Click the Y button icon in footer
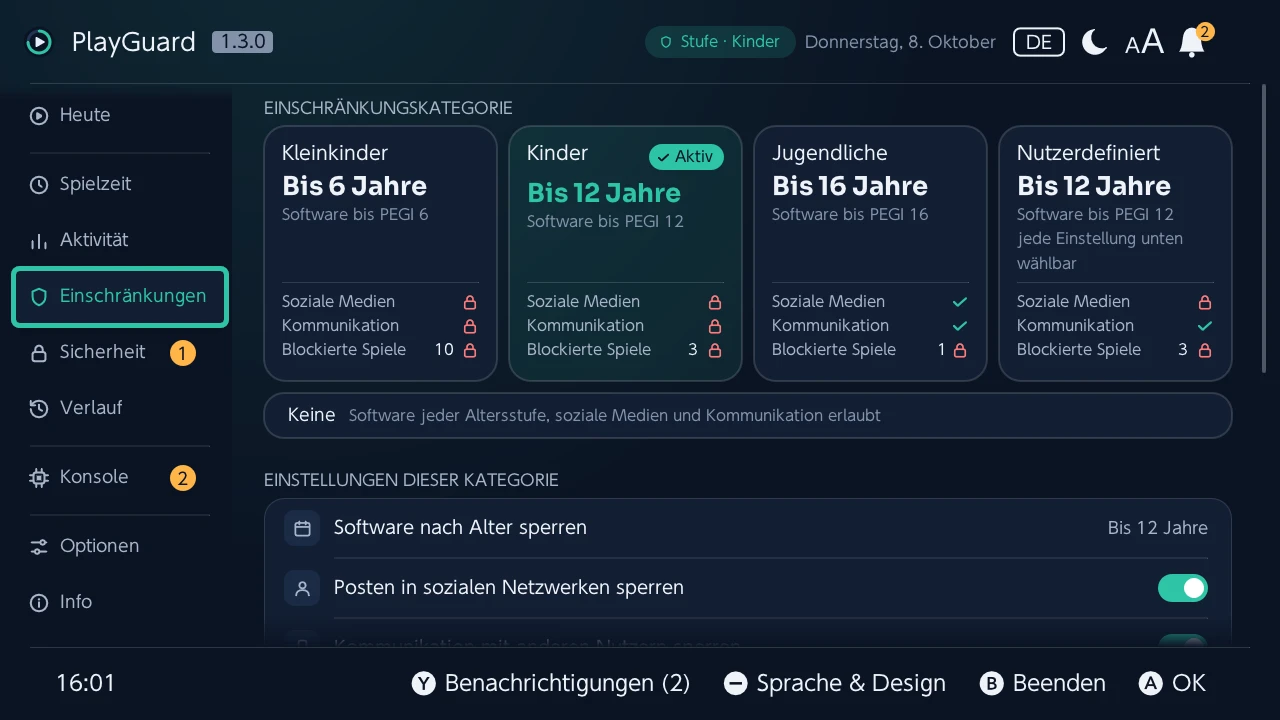 (424, 683)
